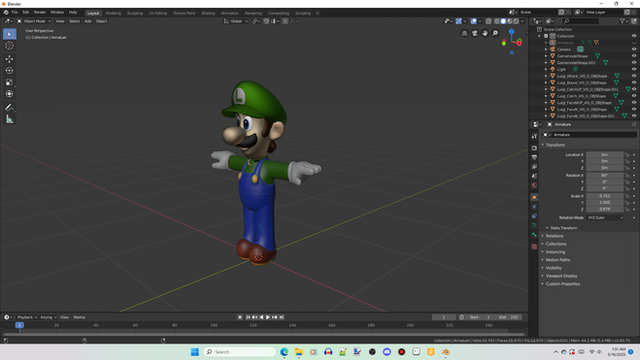Switch to the Sculpting workspace tab
Image resolution: width=640 pixels, height=360 pixels.
tap(135, 13)
